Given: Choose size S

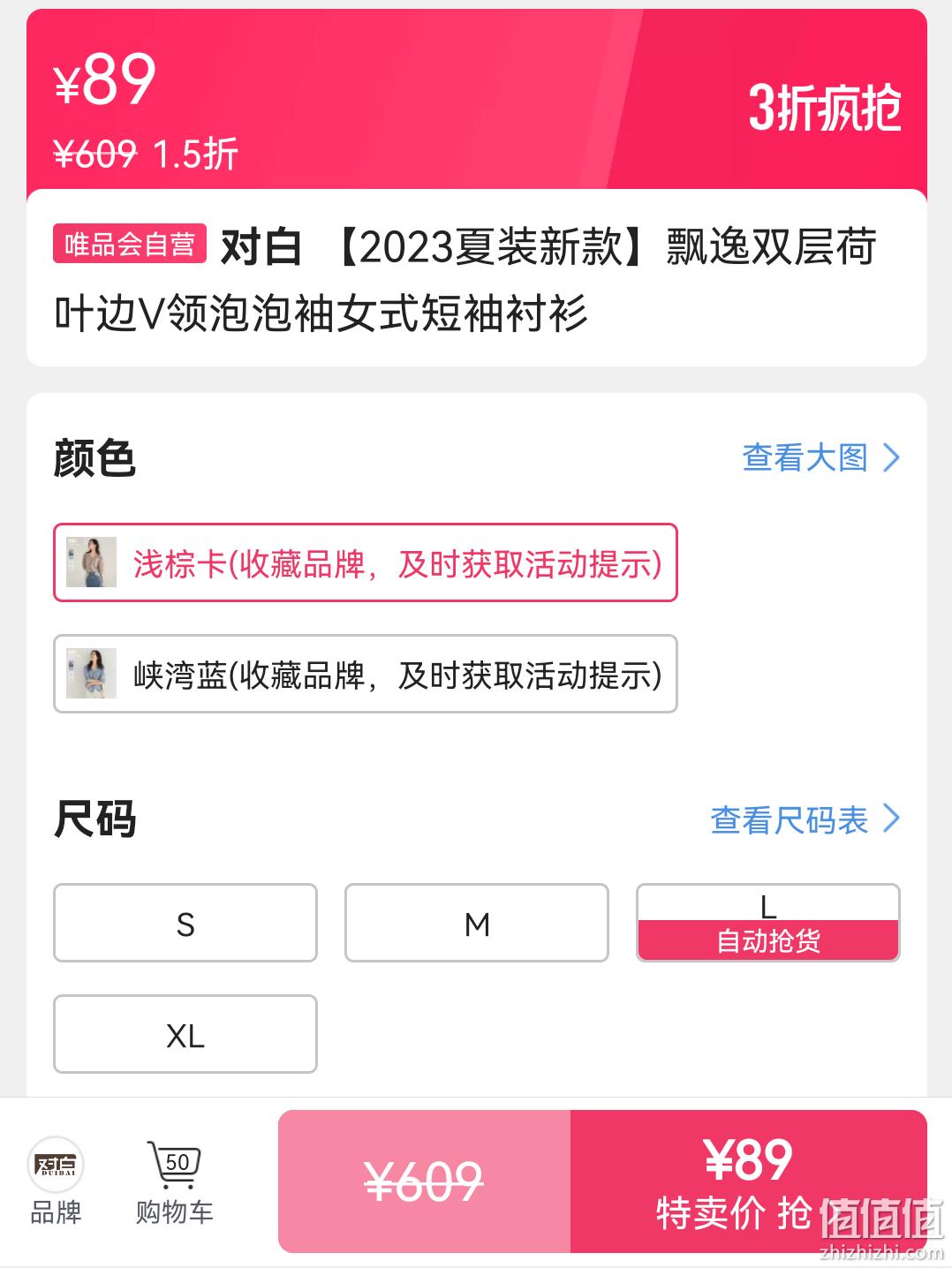Looking at the screenshot, I should pos(185,923).
